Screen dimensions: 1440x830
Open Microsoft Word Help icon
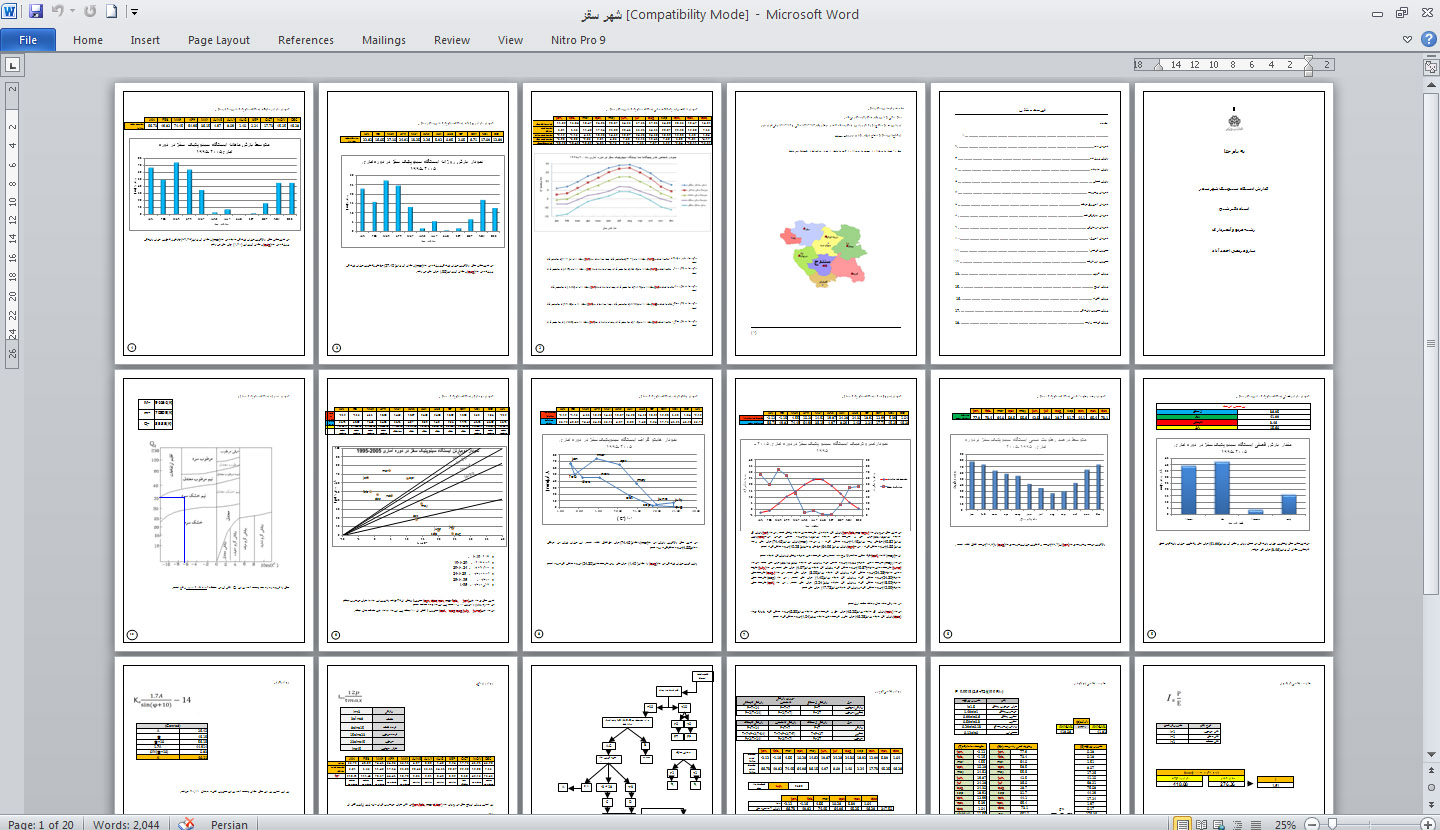pyautogui.click(x=1428, y=40)
